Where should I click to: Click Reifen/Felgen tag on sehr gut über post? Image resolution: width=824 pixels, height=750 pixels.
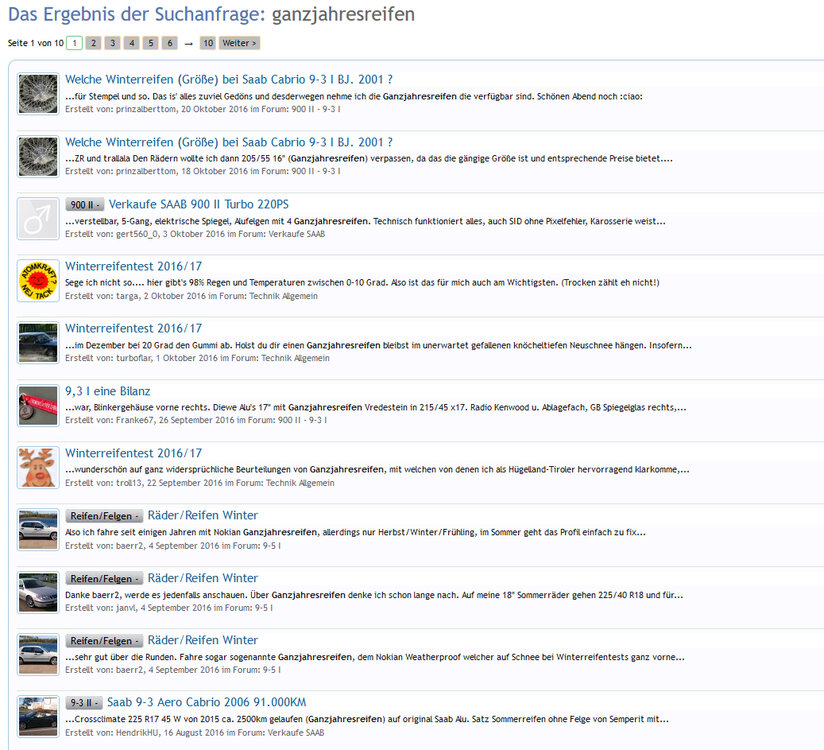104,641
